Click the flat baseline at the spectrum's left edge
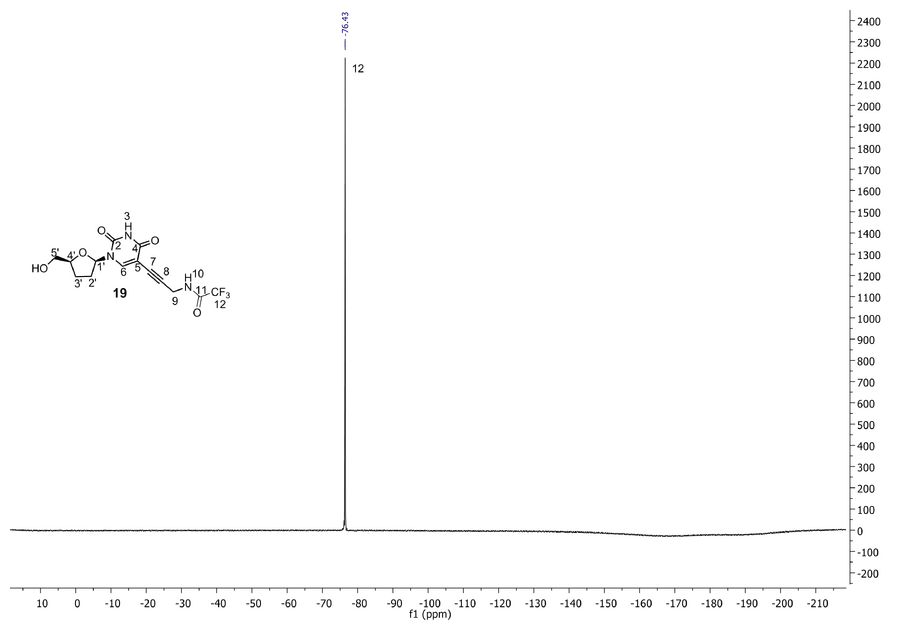 (30, 529)
